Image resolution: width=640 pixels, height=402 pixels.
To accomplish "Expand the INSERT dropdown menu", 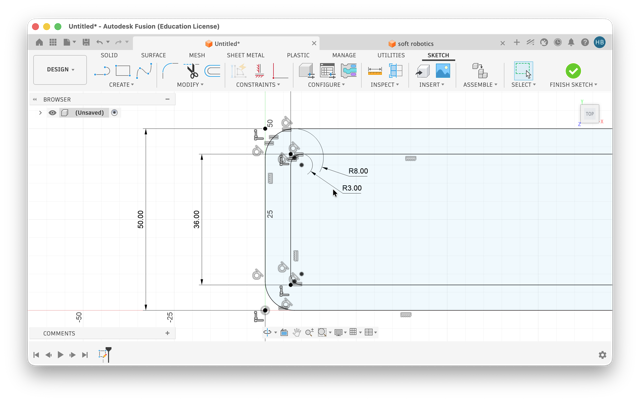I will coord(431,84).
